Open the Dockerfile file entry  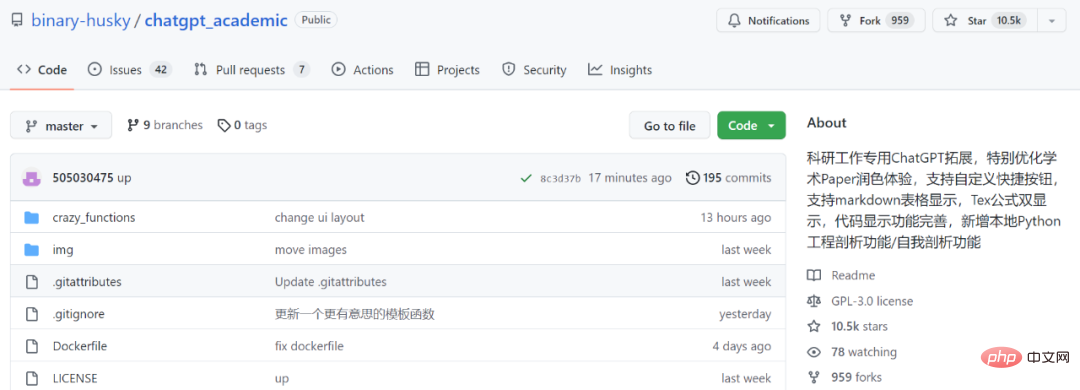80,346
